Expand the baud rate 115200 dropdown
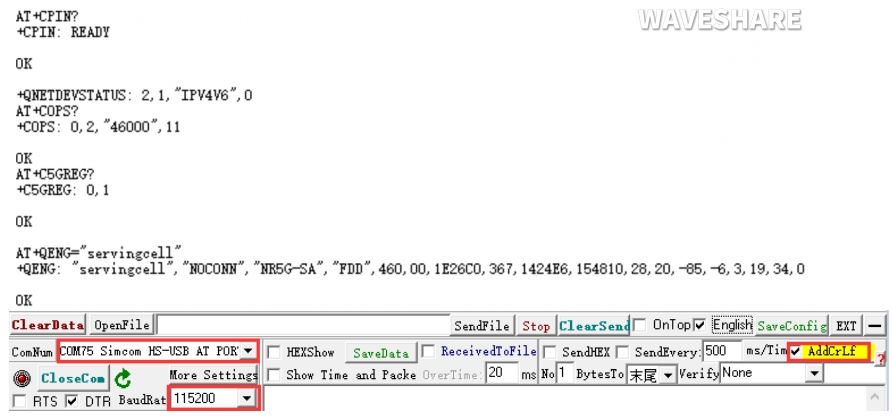 [x=246, y=399]
